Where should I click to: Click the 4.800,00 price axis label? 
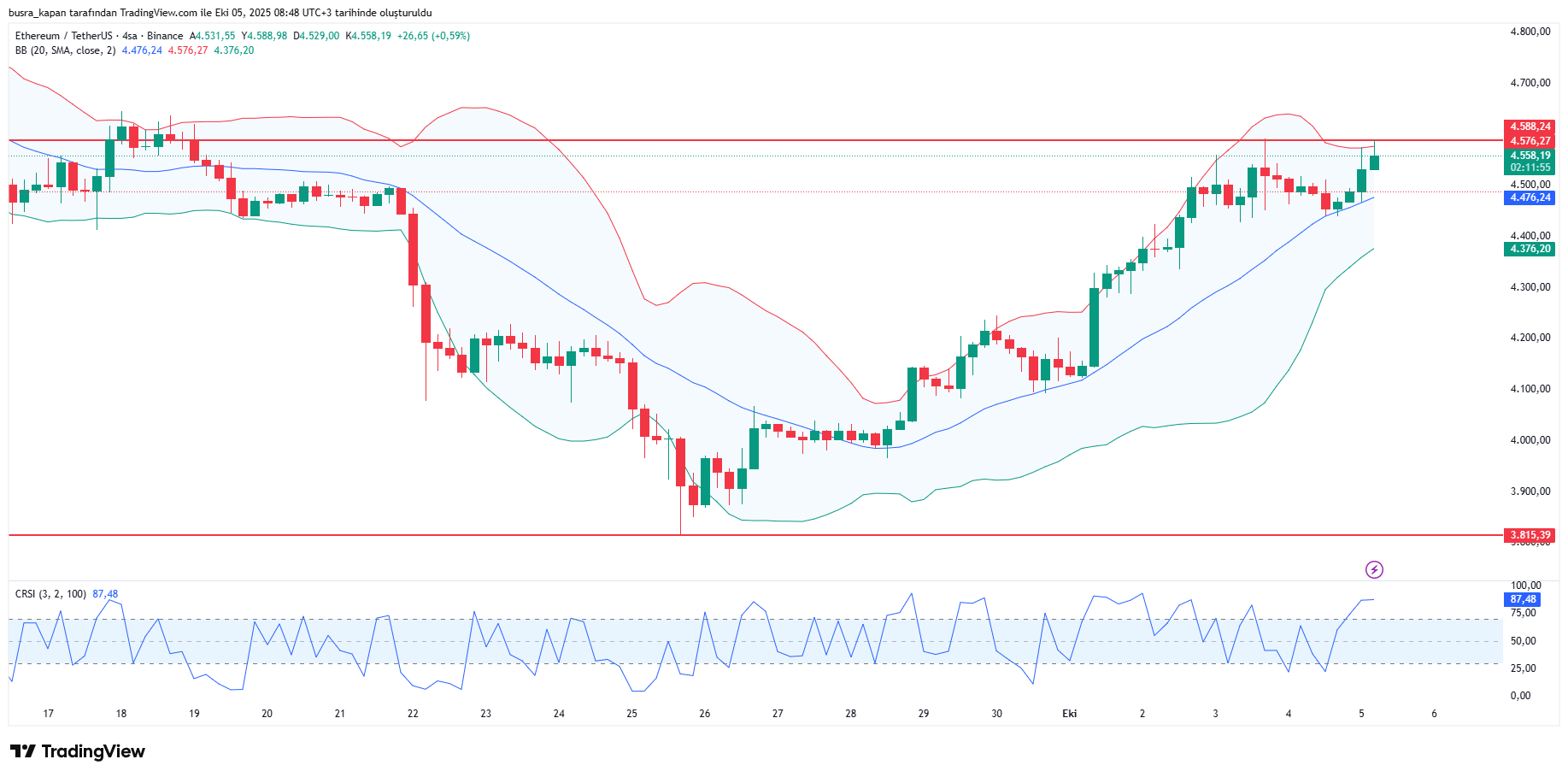(x=1530, y=32)
